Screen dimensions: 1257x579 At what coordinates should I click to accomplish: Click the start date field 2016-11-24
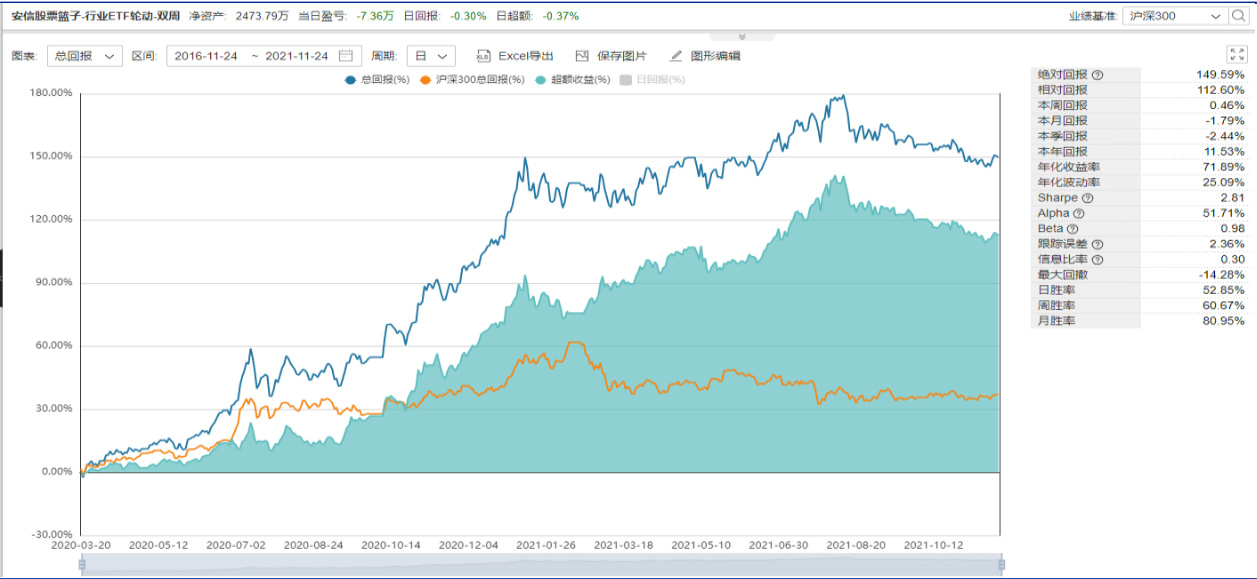pyautogui.click(x=206, y=56)
